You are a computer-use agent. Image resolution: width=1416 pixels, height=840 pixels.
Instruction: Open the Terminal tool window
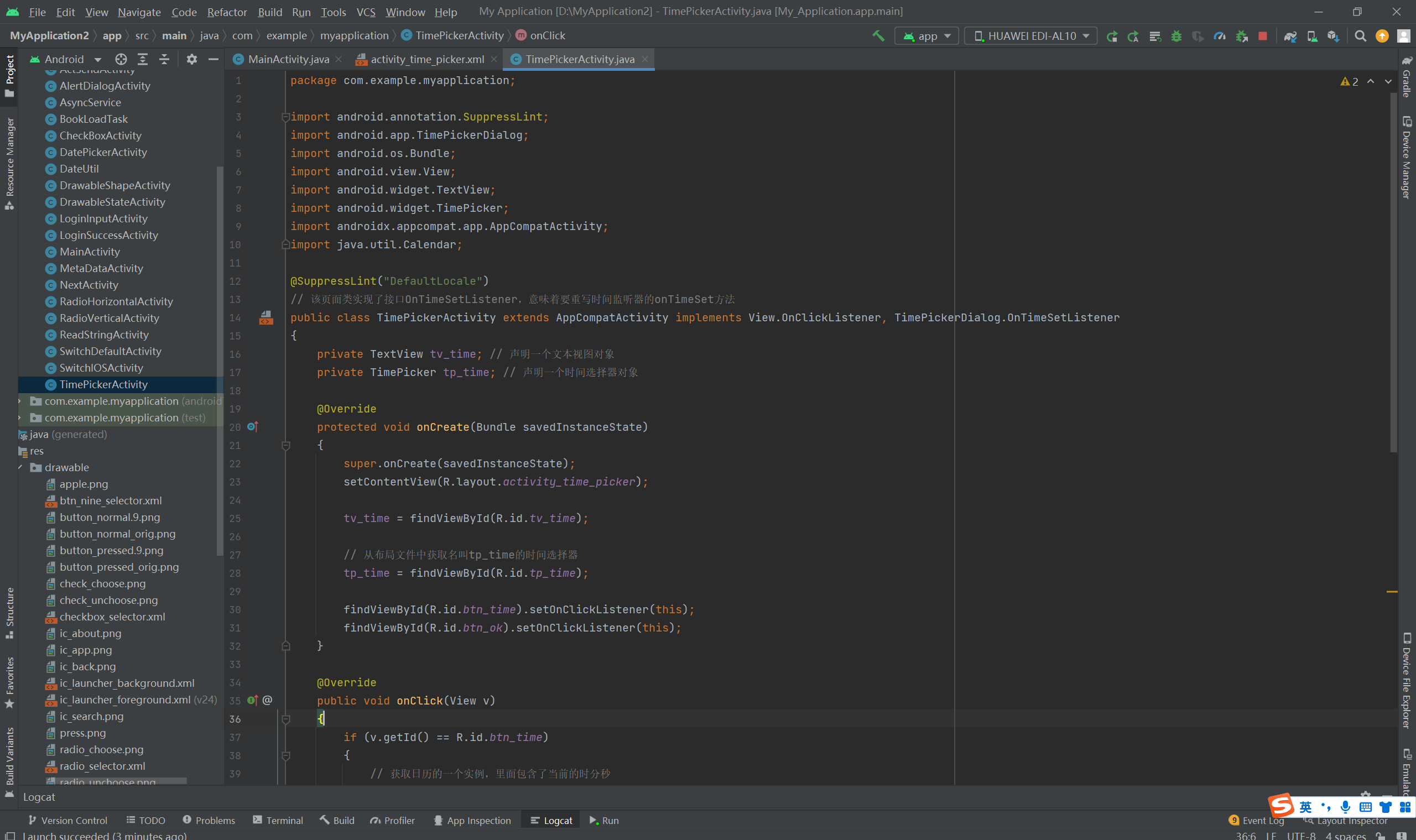278,820
